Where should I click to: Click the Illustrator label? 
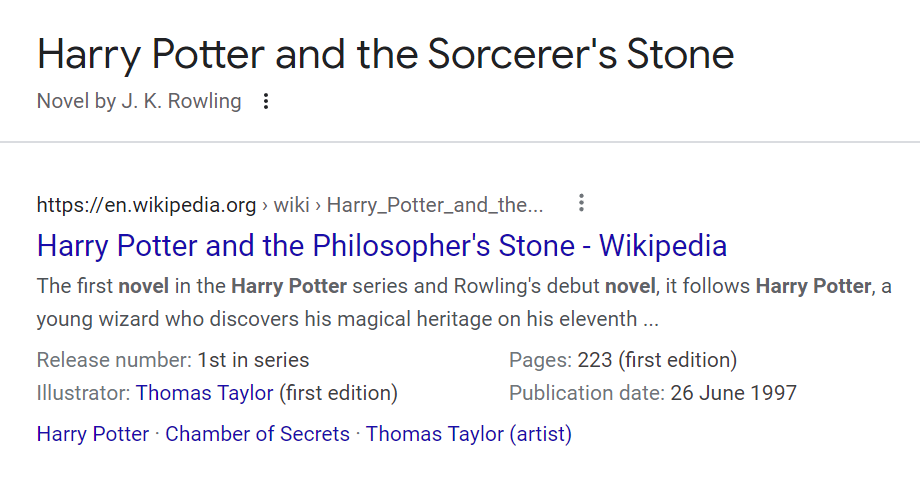click(83, 393)
